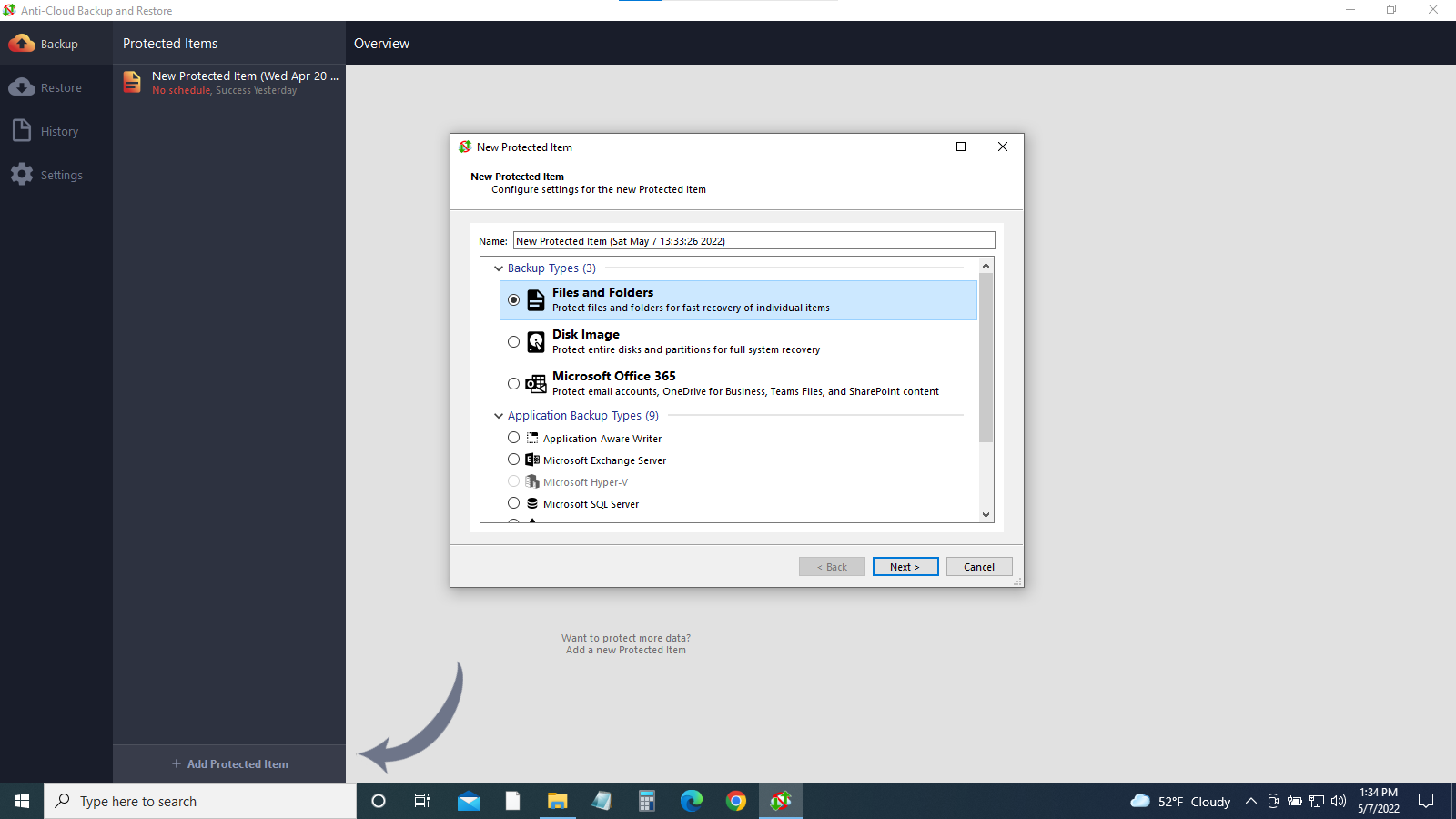
Task: Click the Restore cloud download icon
Action: coord(22,87)
